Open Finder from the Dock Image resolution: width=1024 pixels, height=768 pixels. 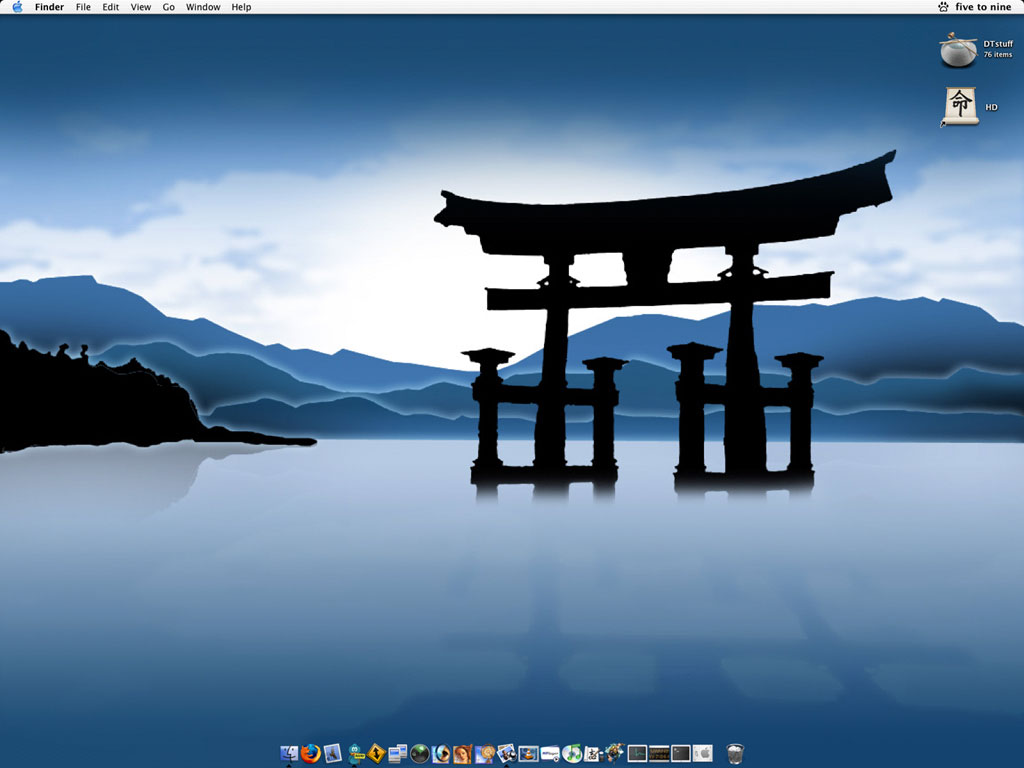pyautogui.click(x=289, y=753)
